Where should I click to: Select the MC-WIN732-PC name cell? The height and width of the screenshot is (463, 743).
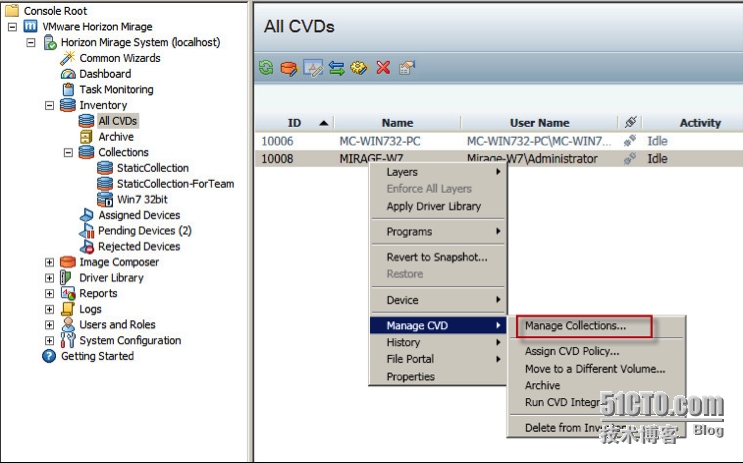tap(380, 141)
